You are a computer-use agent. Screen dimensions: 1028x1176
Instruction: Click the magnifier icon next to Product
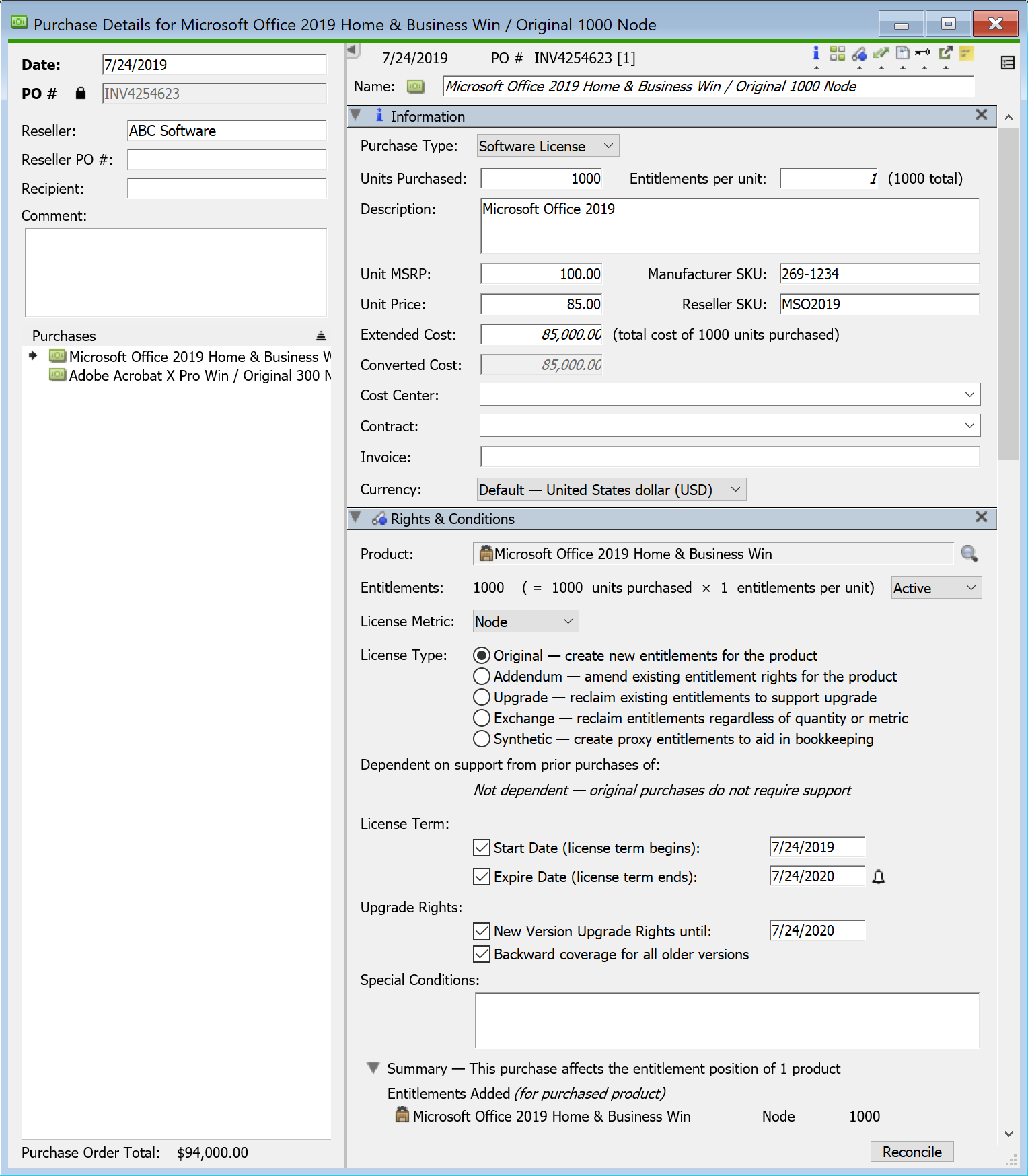[x=969, y=554]
